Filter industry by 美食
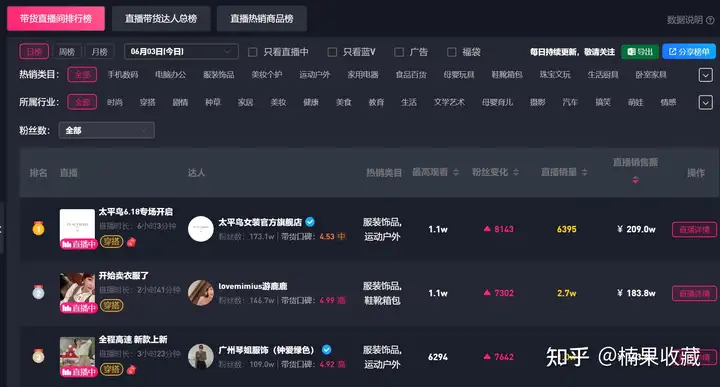The width and height of the screenshot is (720, 387). click(343, 102)
